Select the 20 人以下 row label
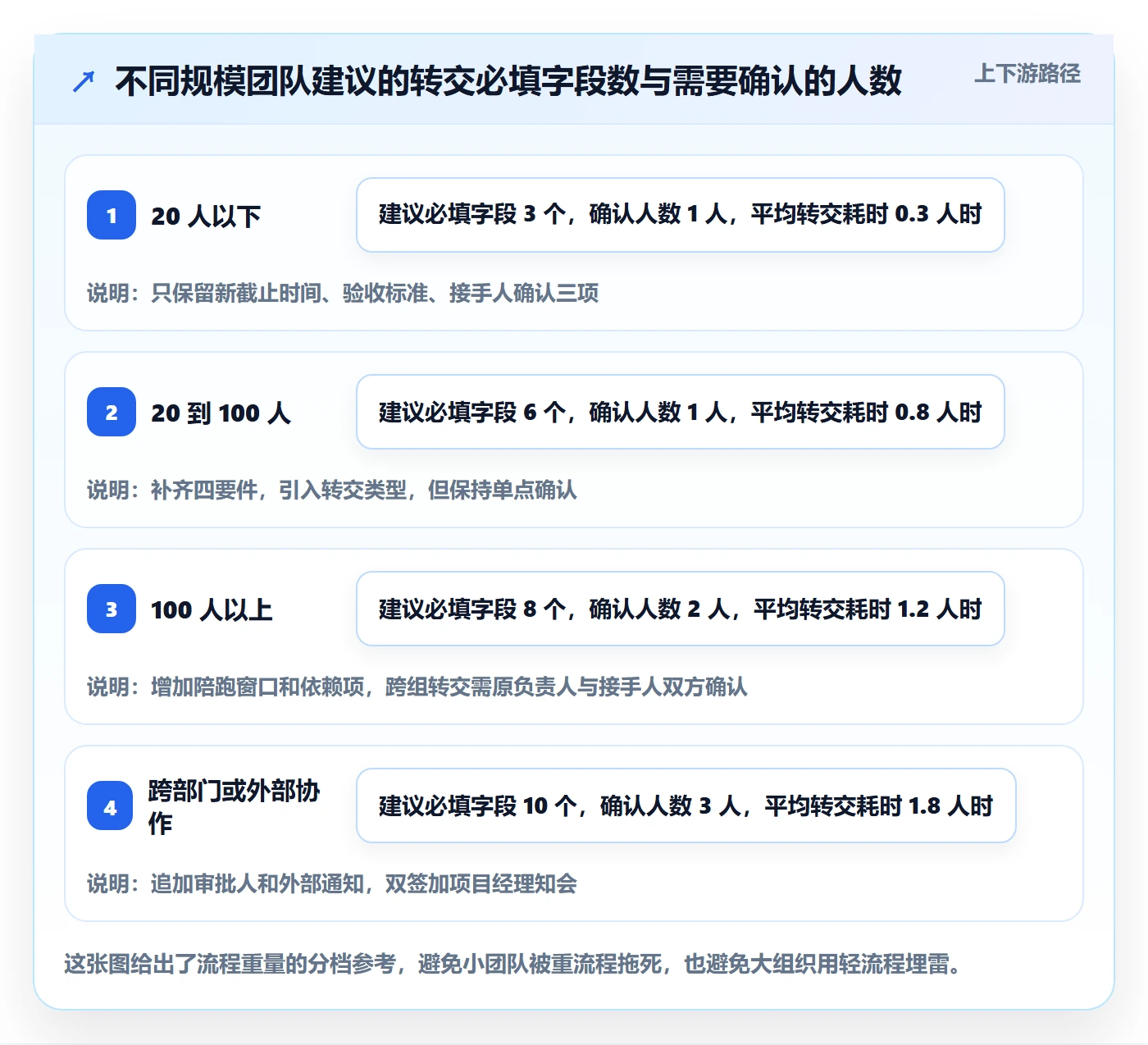The width and height of the screenshot is (1148, 1045). point(206,216)
